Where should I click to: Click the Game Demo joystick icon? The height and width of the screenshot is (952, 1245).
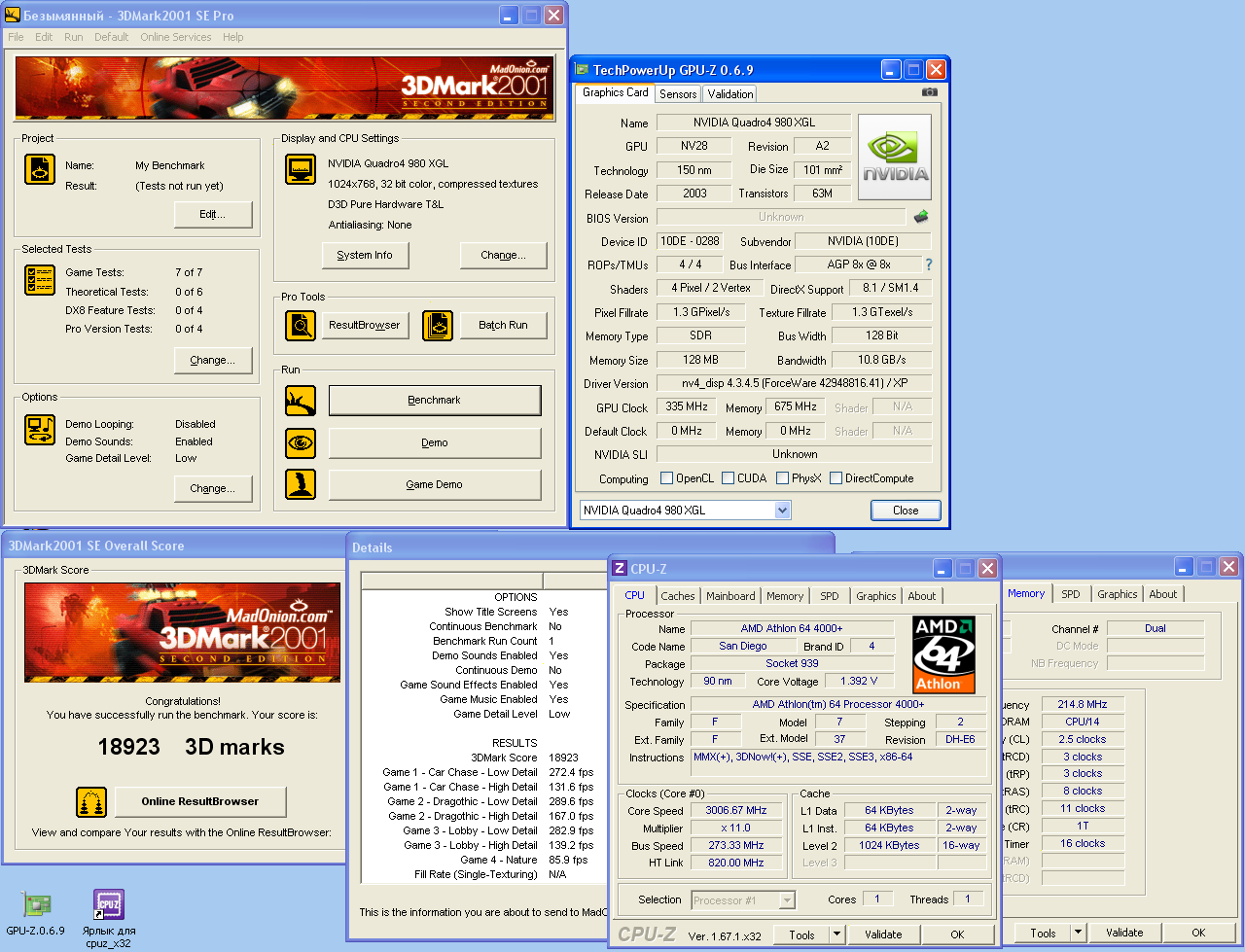point(301,484)
